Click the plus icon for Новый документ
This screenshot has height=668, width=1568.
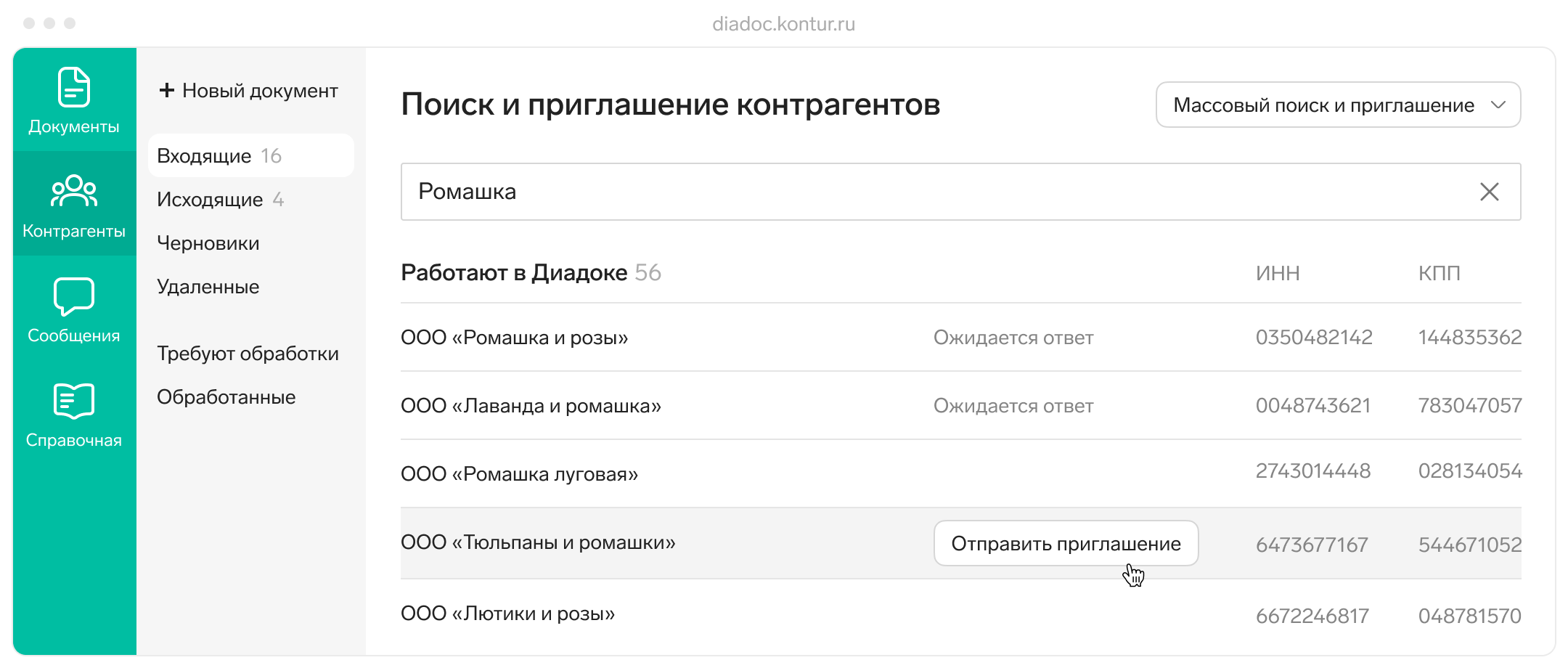coord(167,90)
